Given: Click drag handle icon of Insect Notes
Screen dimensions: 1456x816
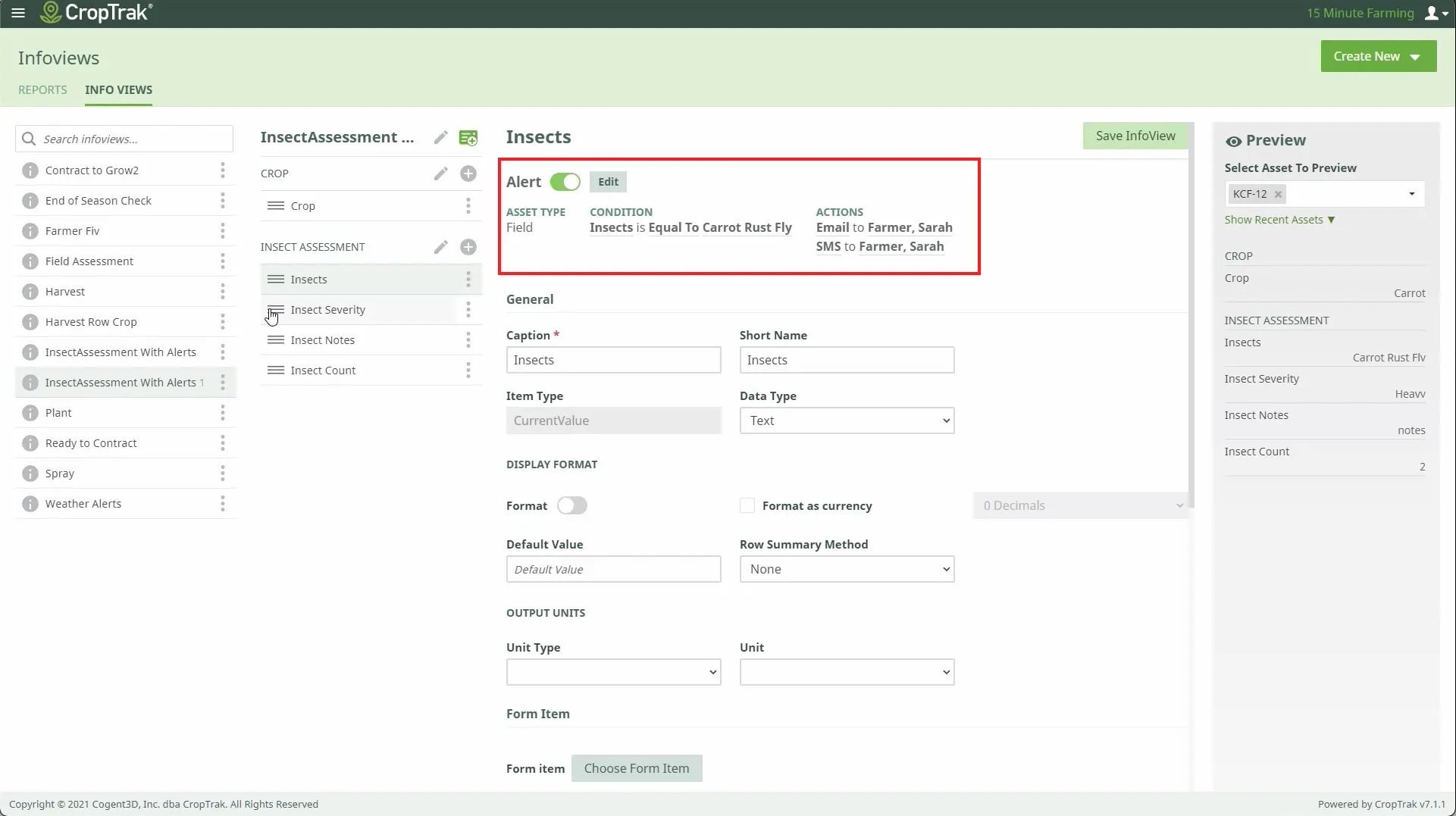Looking at the screenshot, I should 276,340.
